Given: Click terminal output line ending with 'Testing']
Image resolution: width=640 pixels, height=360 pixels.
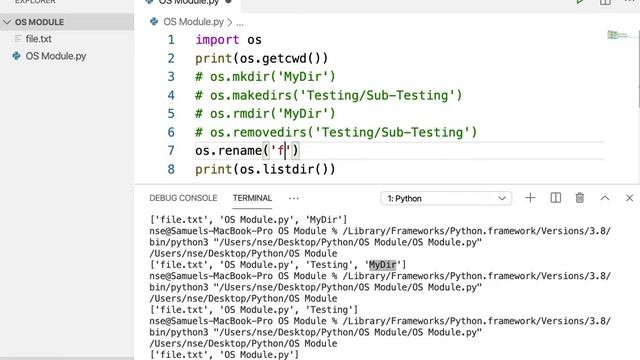Looking at the screenshot, I should 253,310.
